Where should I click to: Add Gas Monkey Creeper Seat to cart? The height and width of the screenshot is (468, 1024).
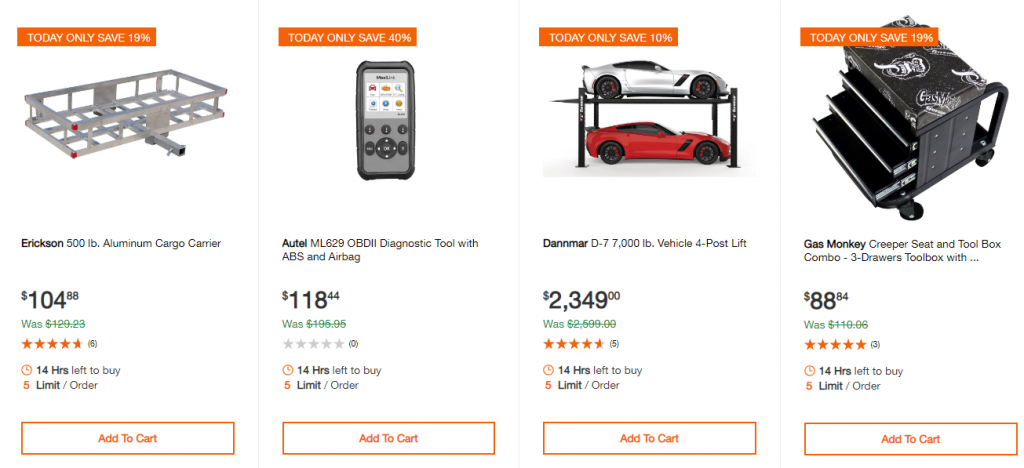point(910,439)
